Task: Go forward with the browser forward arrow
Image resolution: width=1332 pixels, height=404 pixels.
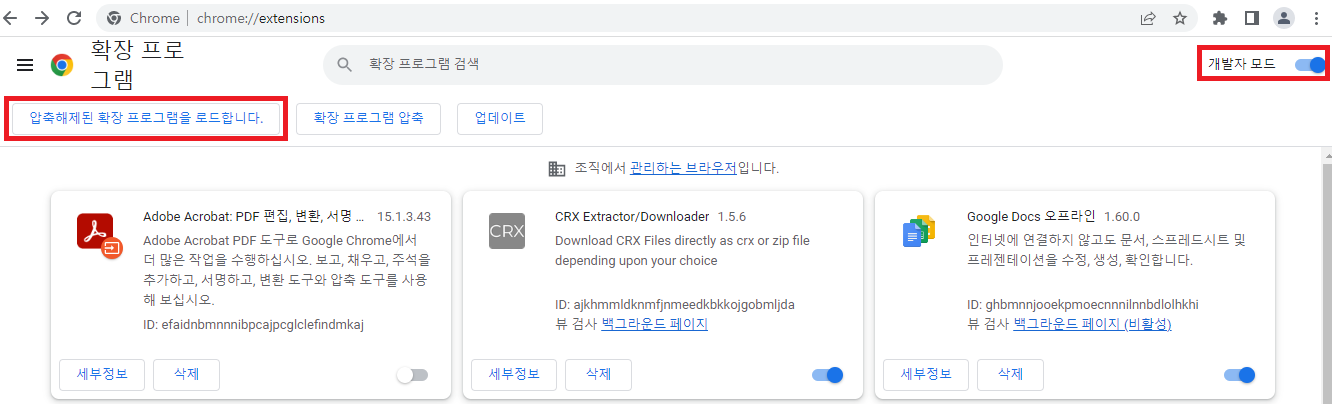Action: click(x=42, y=18)
